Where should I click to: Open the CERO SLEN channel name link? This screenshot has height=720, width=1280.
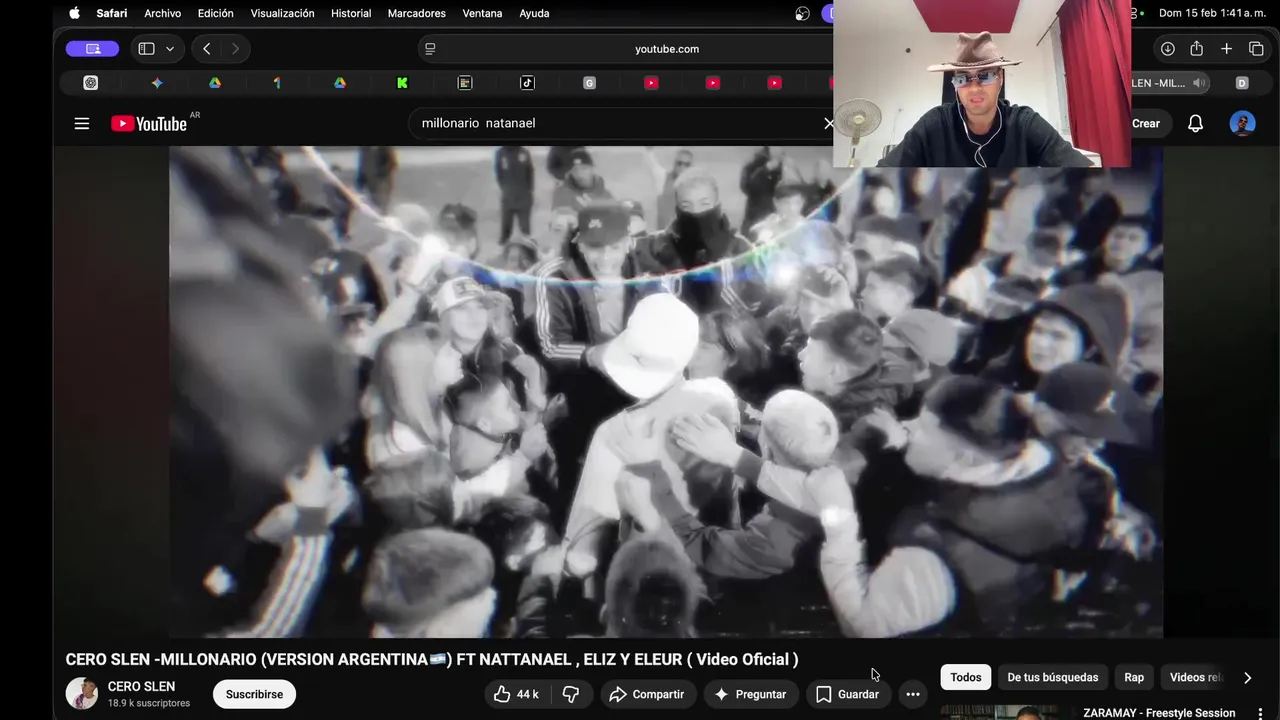[141, 686]
